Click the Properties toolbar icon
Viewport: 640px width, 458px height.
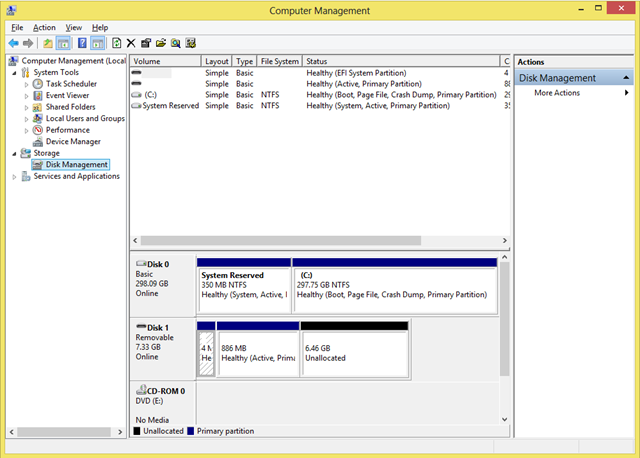[x=146, y=43]
